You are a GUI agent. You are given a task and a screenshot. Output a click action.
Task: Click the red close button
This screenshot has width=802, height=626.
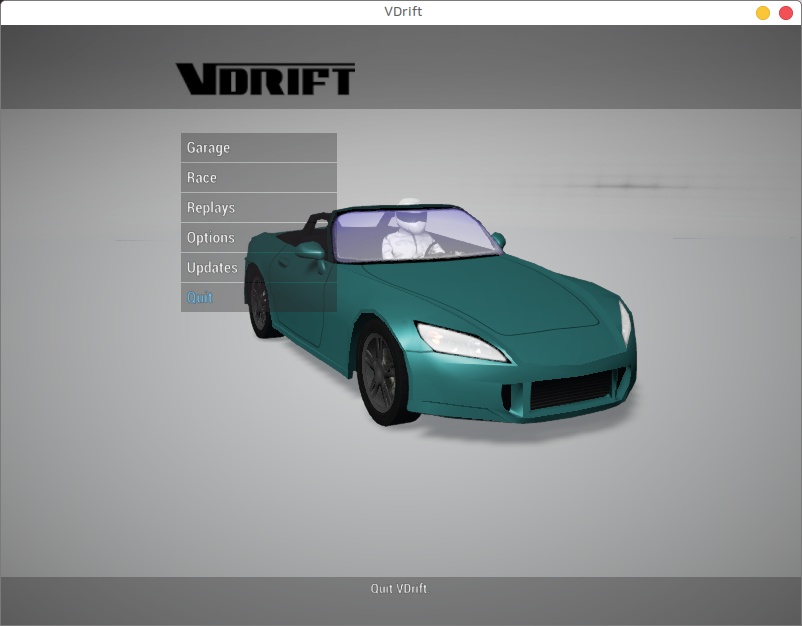786,13
